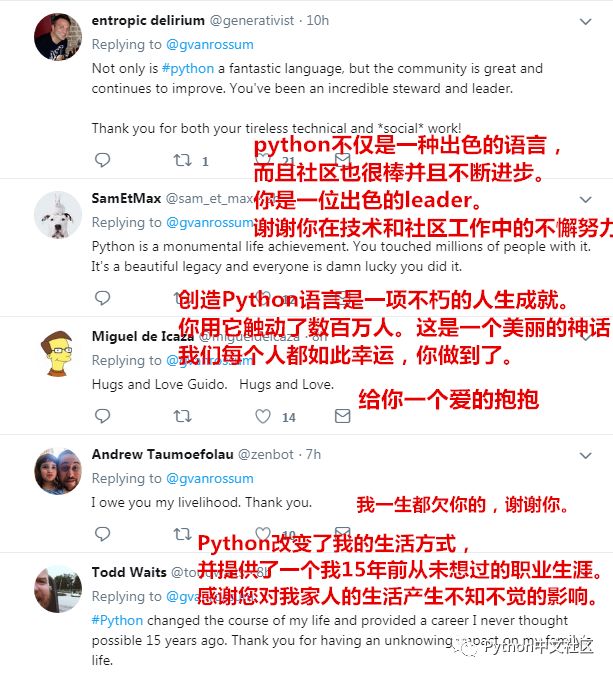This screenshot has height=674, width=613.
Task: Retweet Andrew Taumoefolau's tweet
Action: pos(182,534)
